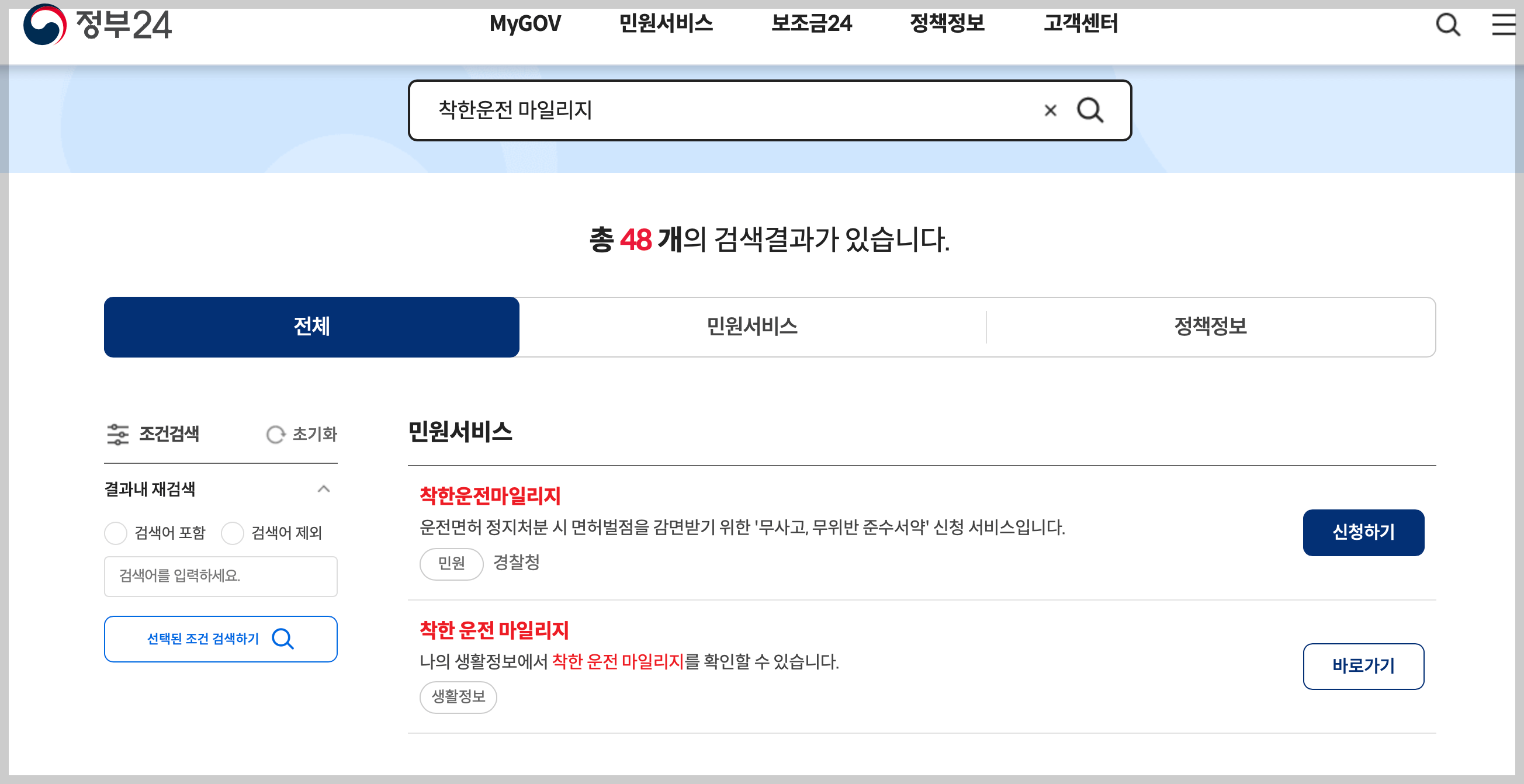Open the hamburger menu icon
The height and width of the screenshot is (784, 1524).
pyautogui.click(x=1503, y=25)
